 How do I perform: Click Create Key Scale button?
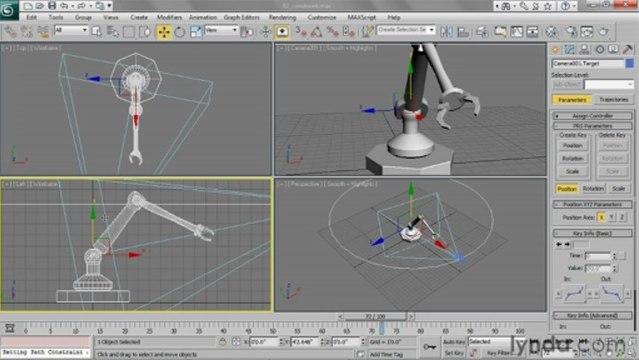pos(572,172)
